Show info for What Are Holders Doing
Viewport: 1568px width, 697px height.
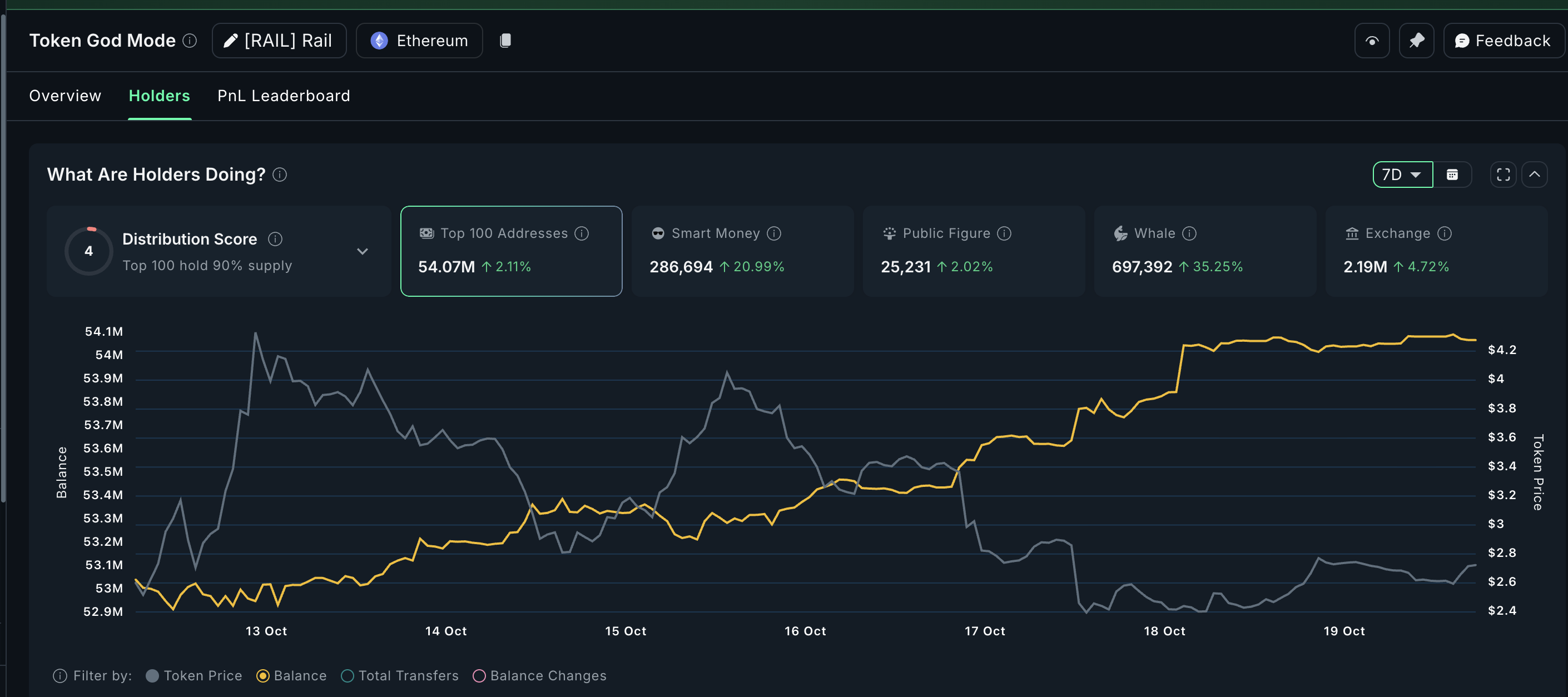coord(279,175)
